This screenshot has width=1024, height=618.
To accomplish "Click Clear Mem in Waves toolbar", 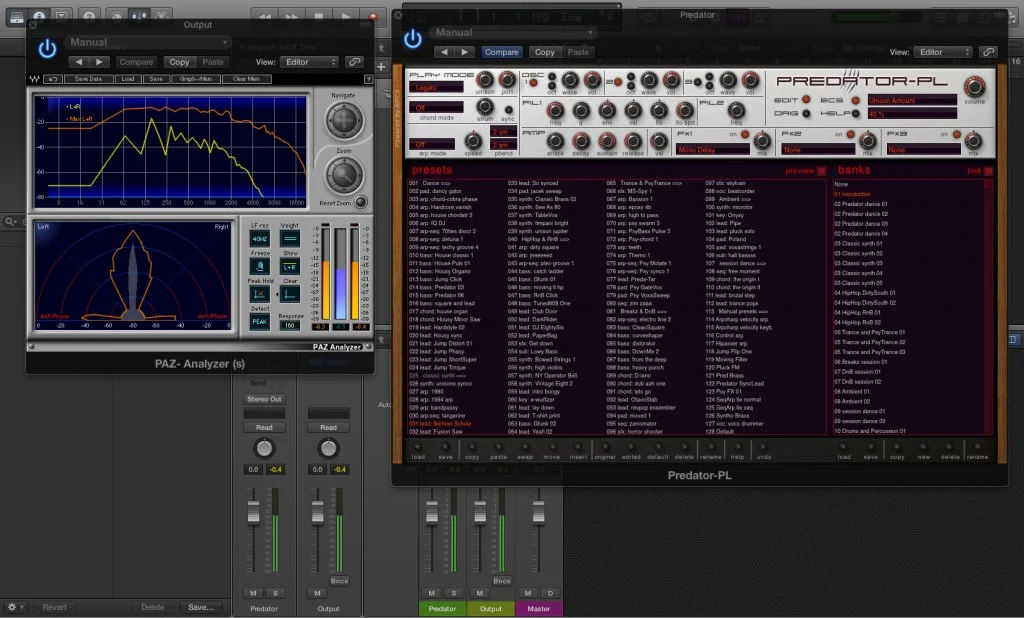I will click(246, 79).
